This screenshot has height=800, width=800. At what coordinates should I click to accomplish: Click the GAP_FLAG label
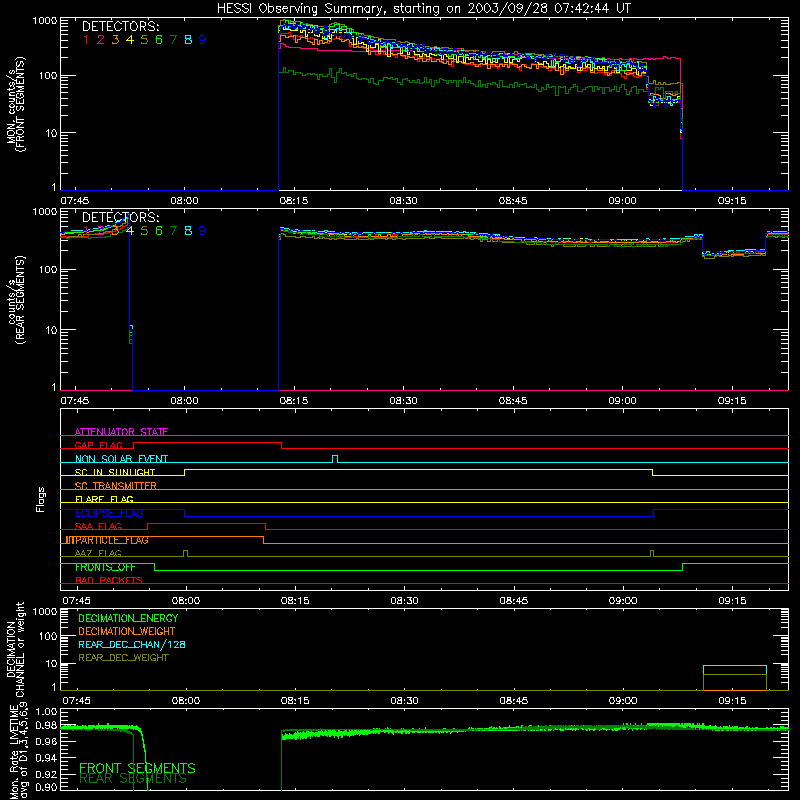point(98,445)
